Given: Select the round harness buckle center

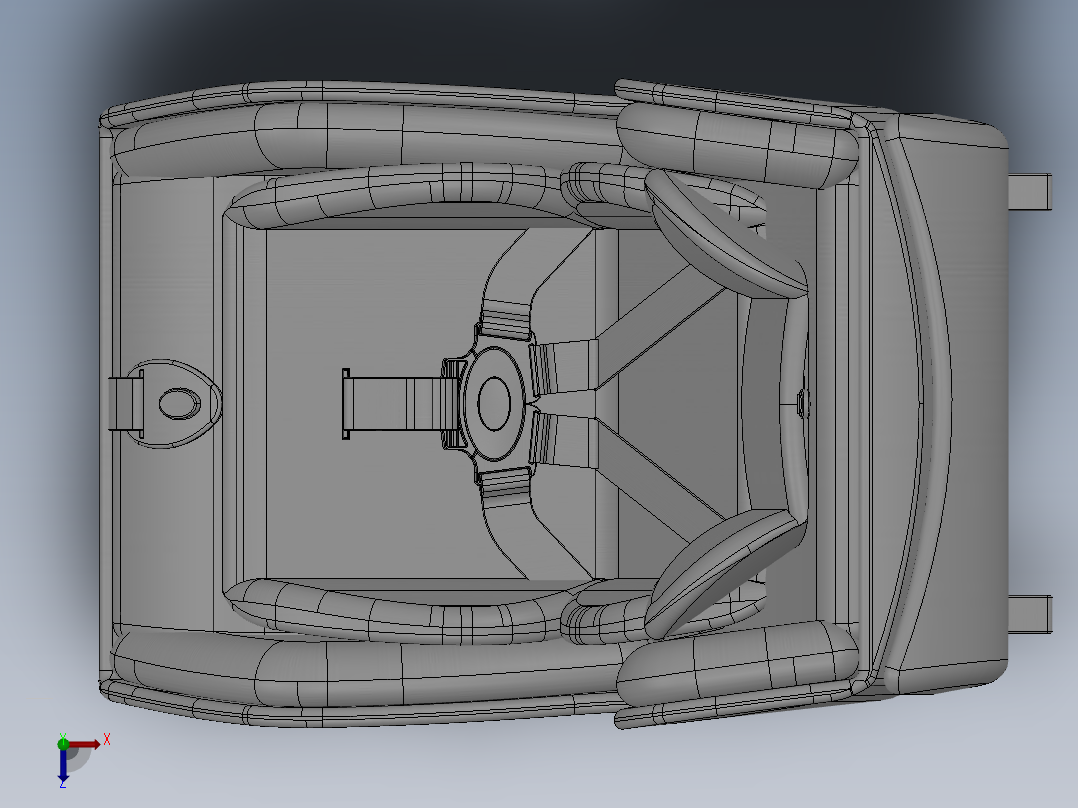Looking at the screenshot, I should (494, 404).
